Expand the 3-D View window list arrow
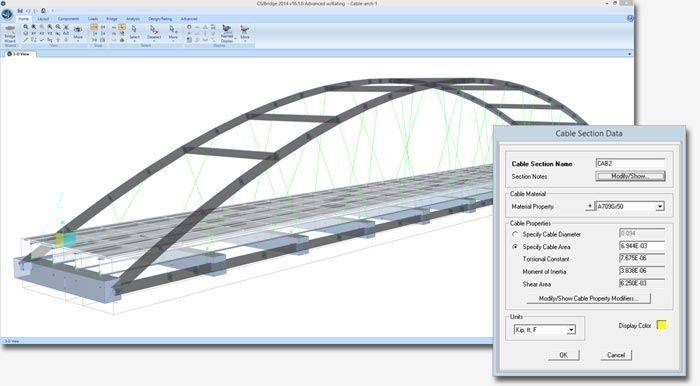Screen dimensions: 700x386 coord(629,54)
